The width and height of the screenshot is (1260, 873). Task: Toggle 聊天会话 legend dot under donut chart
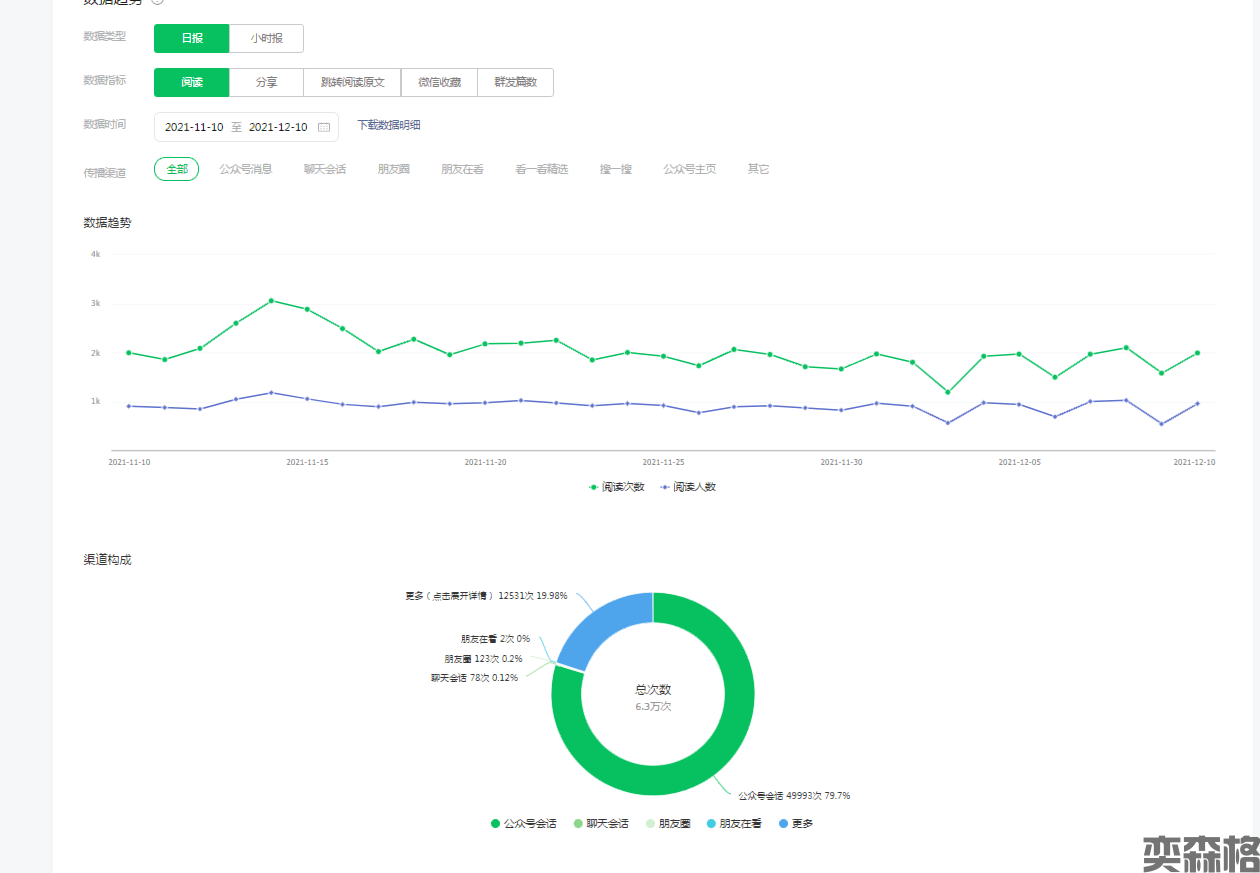578,824
